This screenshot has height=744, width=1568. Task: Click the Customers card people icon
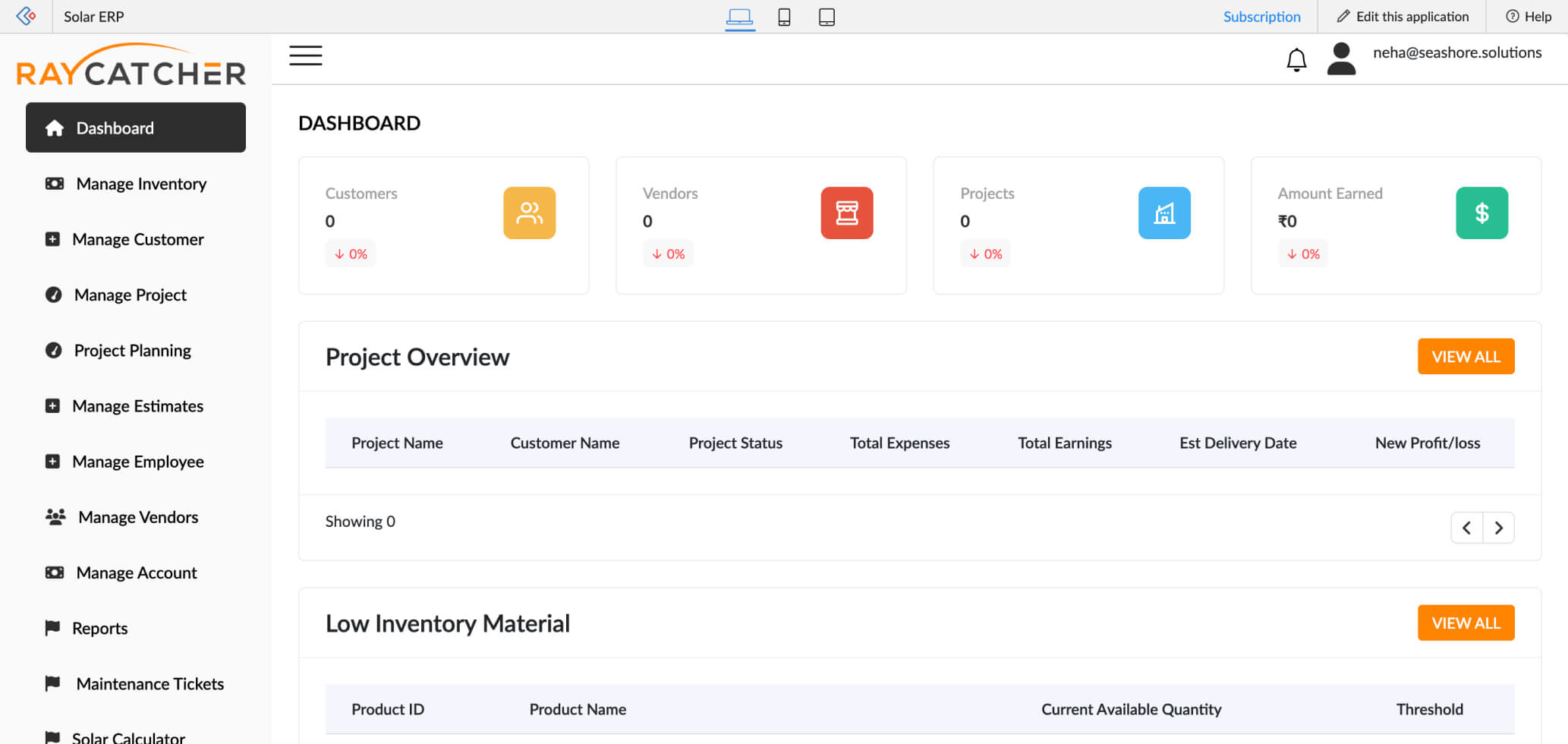tap(529, 213)
